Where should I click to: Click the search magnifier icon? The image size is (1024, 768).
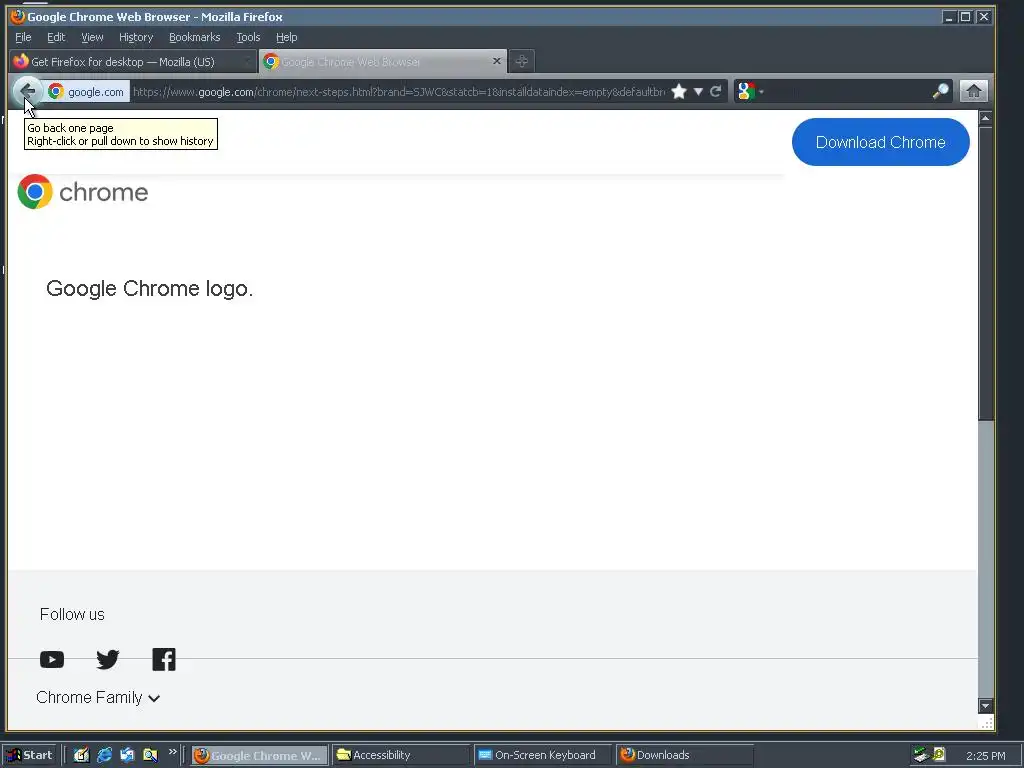[x=940, y=91]
